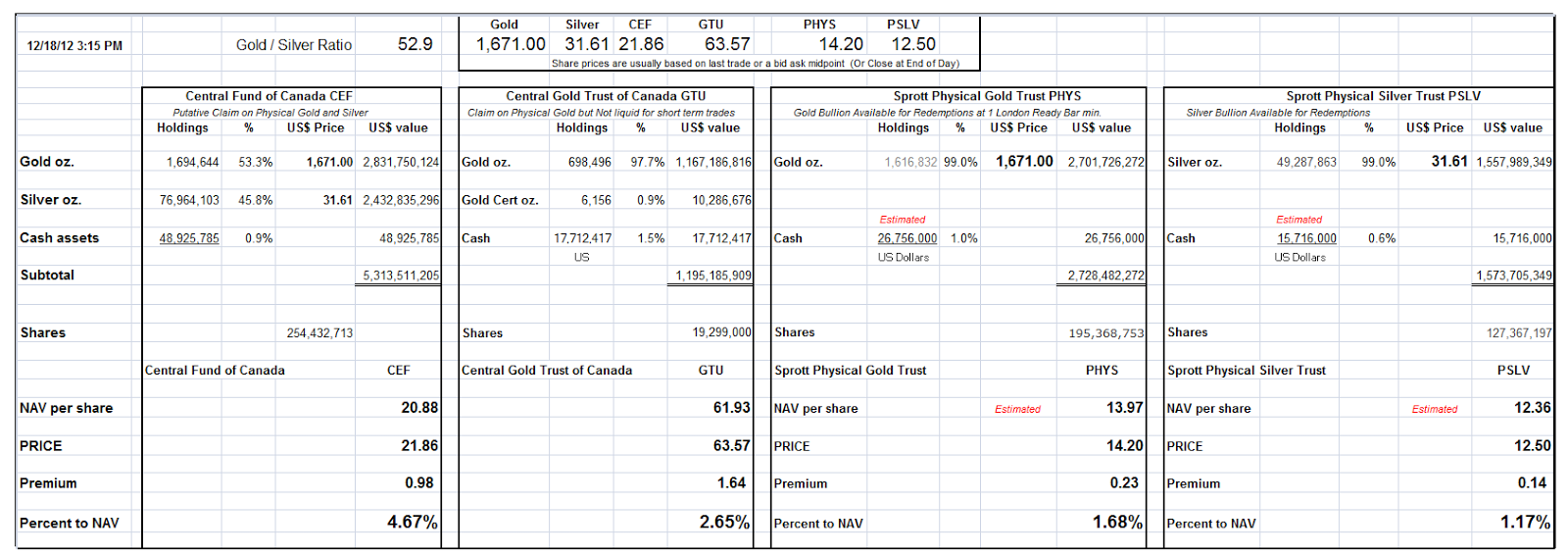The width and height of the screenshot is (1568, 554).
Task: Click the Gold / Silver Ratio label
Action: [x=294, y=45]
